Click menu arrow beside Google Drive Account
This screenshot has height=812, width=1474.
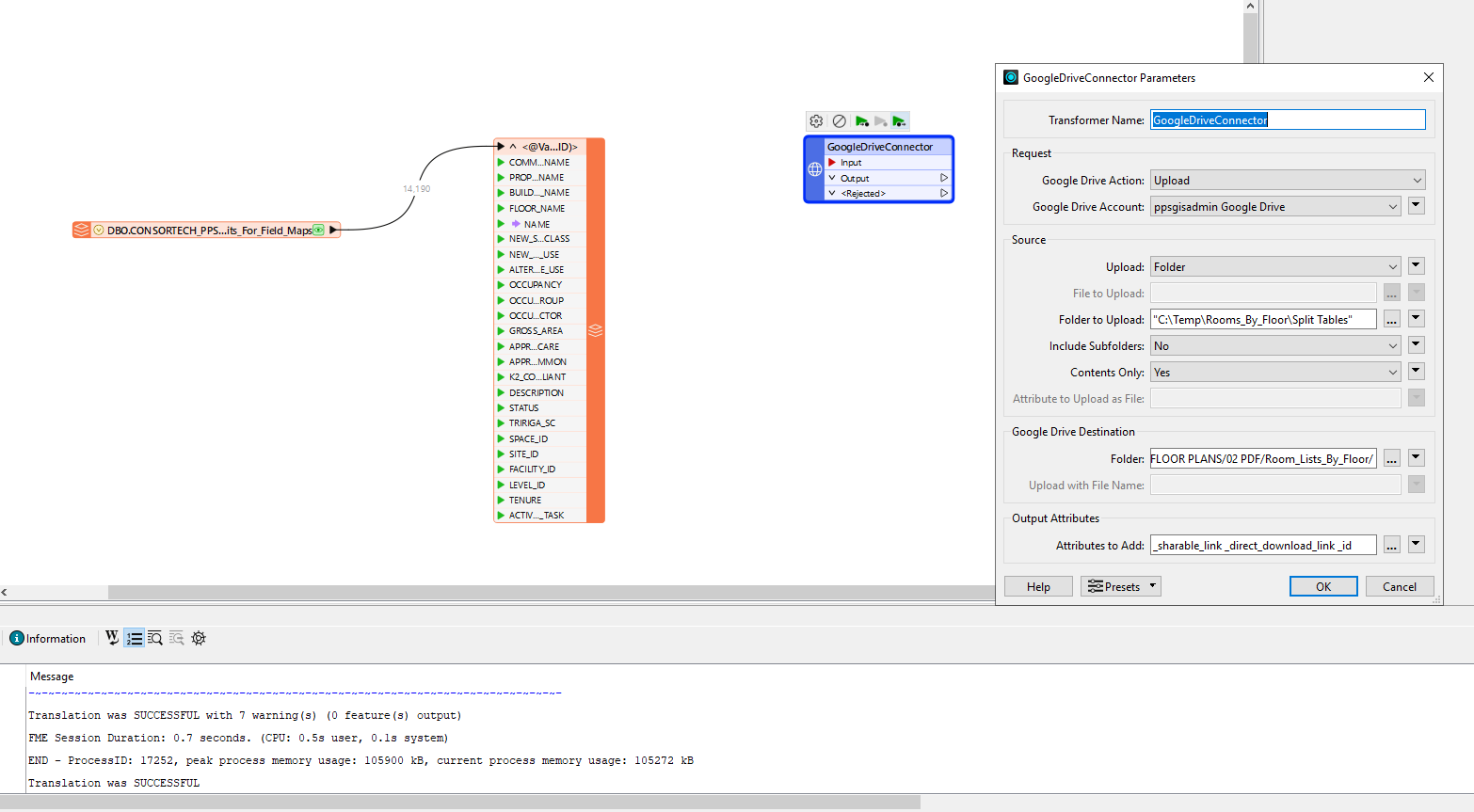(1416, 206)
